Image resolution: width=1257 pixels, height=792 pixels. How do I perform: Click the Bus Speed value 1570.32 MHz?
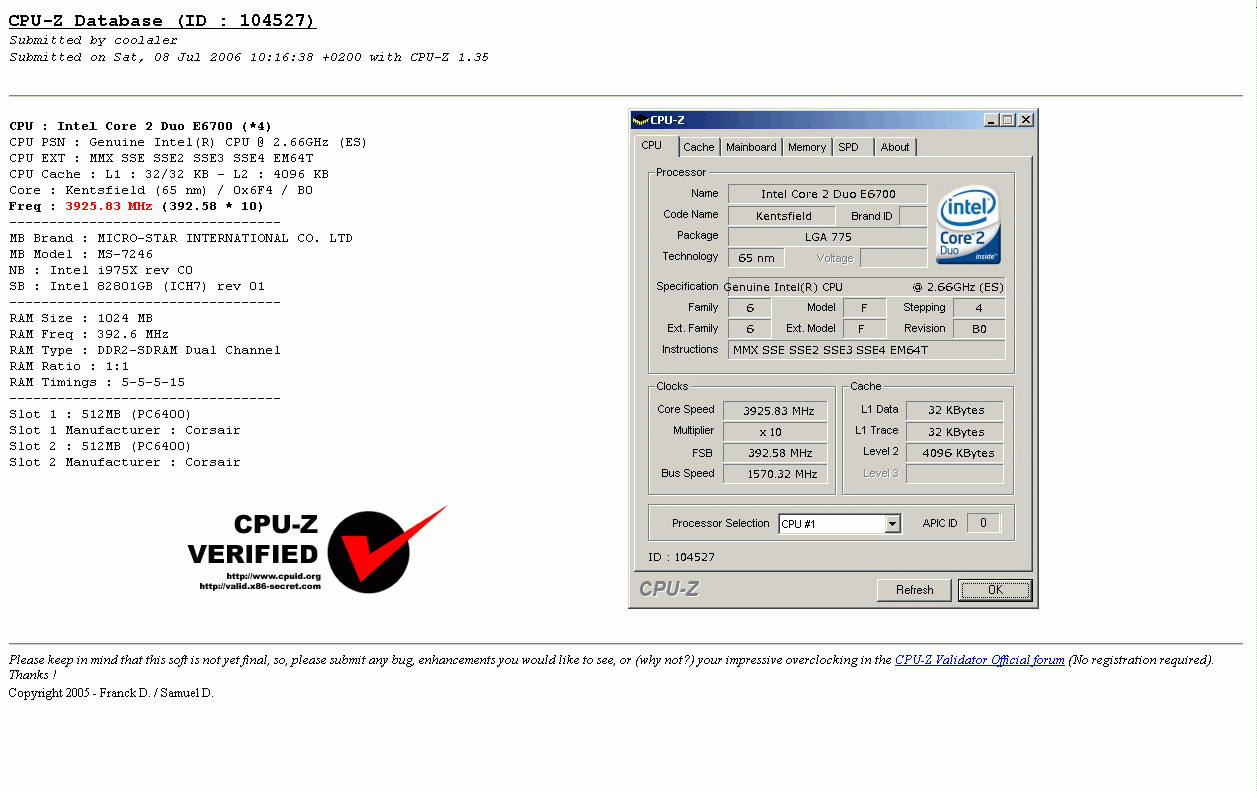[774, 474]
